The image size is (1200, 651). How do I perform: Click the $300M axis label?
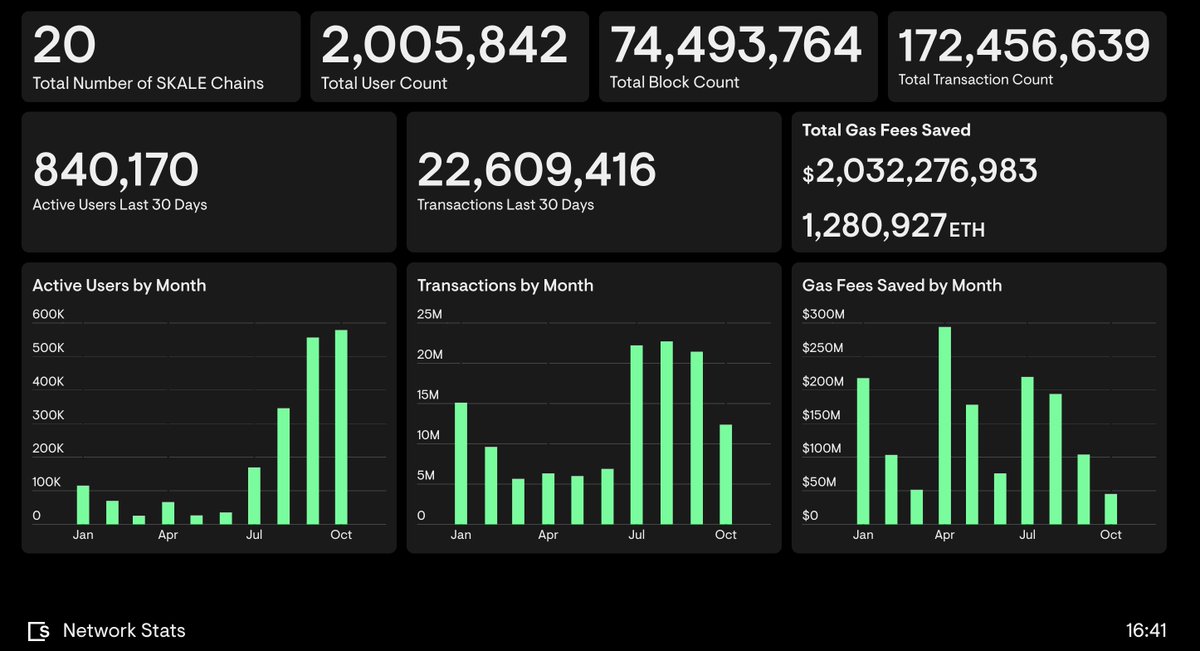tap(823, 315)
